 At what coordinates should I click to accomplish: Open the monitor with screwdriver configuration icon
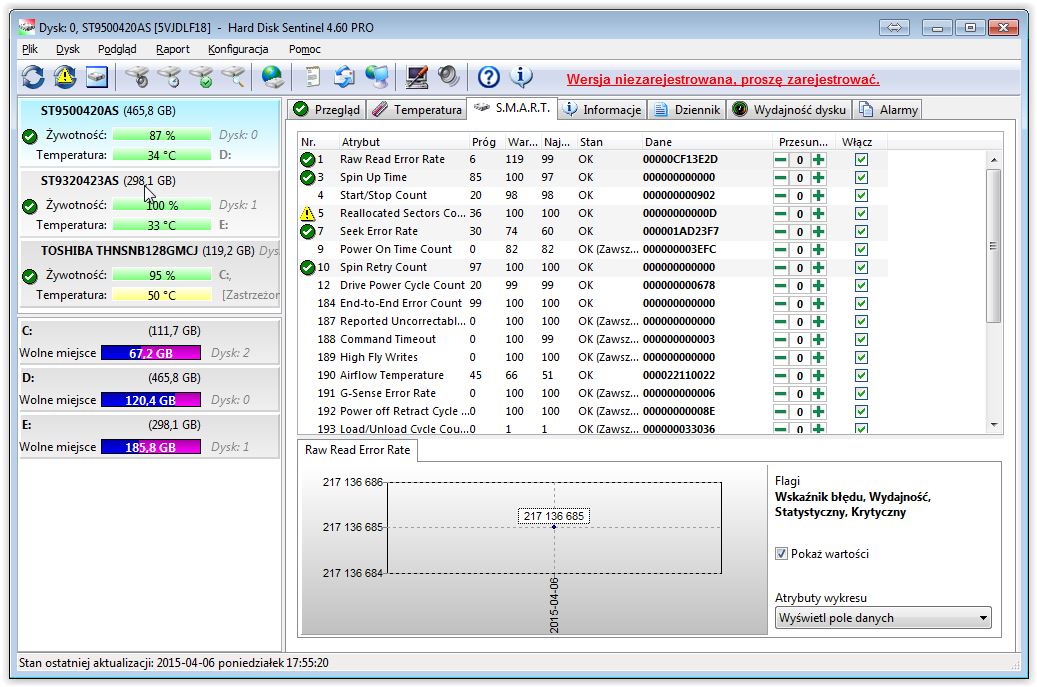coord(417,77)
